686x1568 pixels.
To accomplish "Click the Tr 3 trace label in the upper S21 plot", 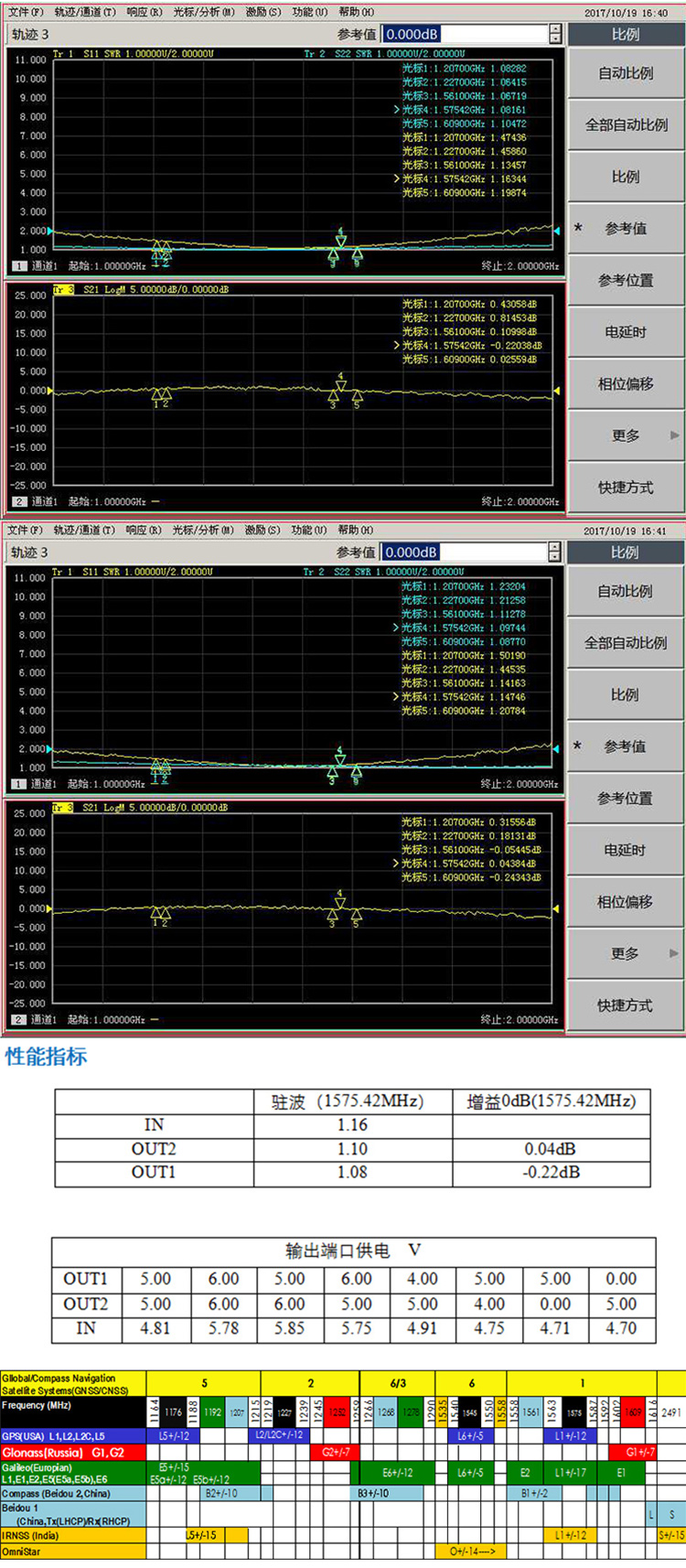I will pos(63,289).
